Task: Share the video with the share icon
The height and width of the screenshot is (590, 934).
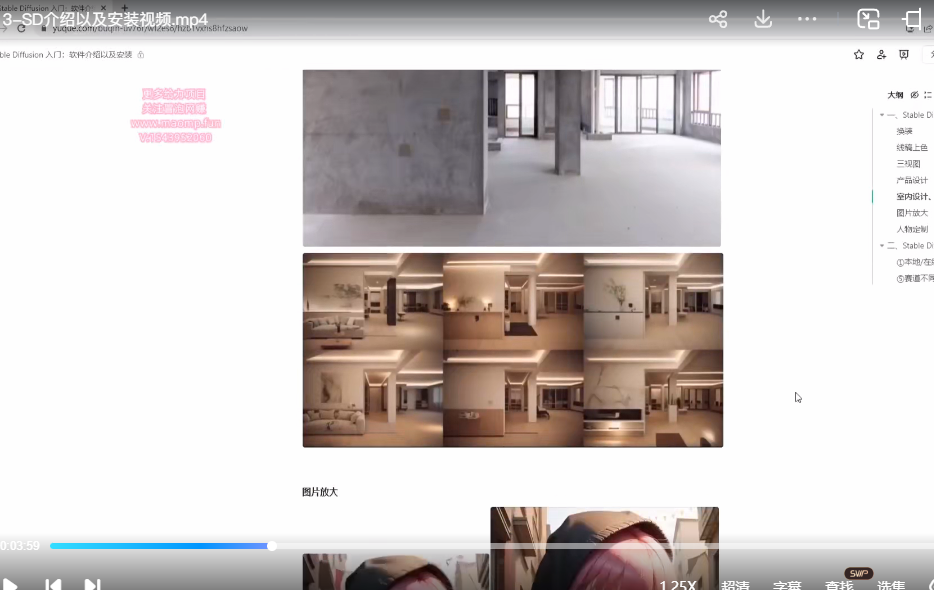Action: pyautogui.click(x=718, y=19)
